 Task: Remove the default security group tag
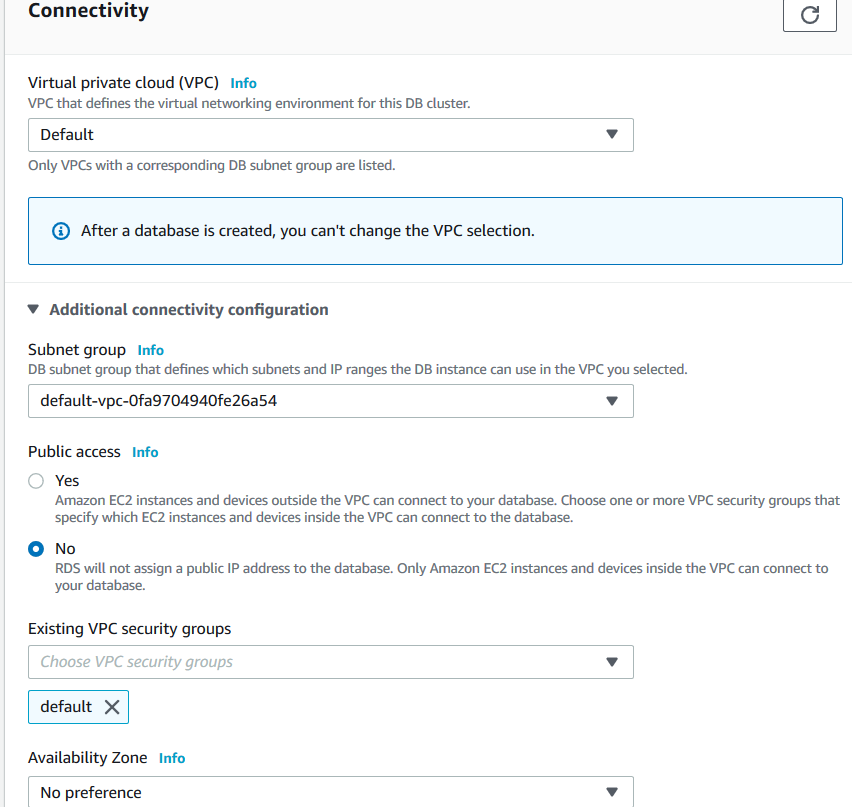pyautogui.click(x=112, y=707)
